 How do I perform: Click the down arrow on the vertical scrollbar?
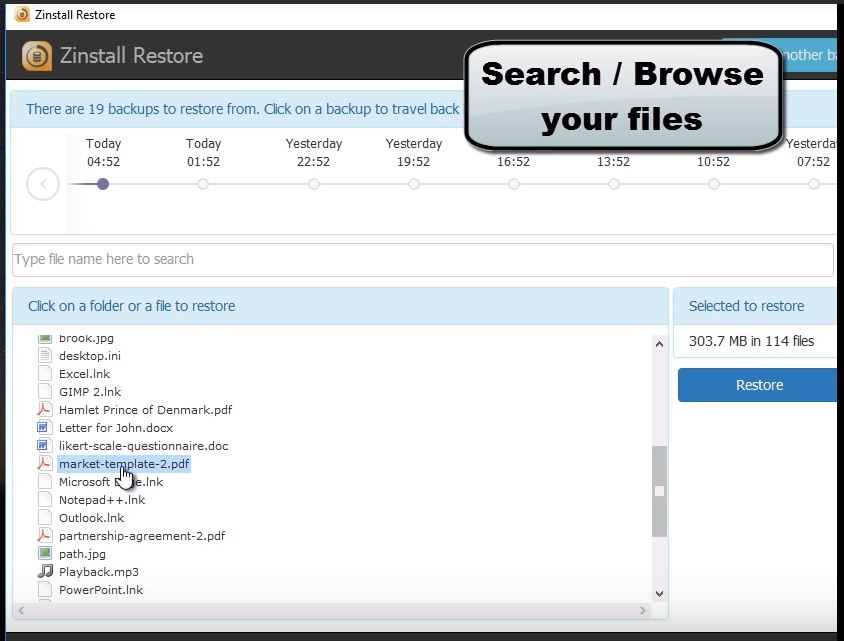click(659, 593)
